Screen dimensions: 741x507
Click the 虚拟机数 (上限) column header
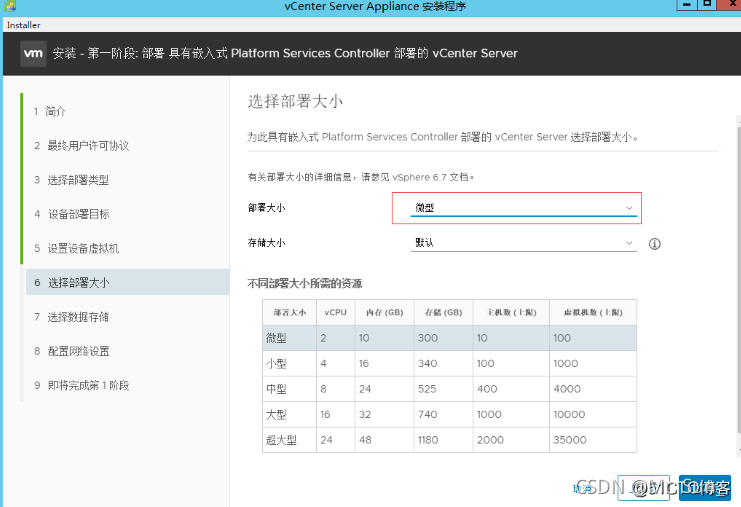(x=593, y=312)
